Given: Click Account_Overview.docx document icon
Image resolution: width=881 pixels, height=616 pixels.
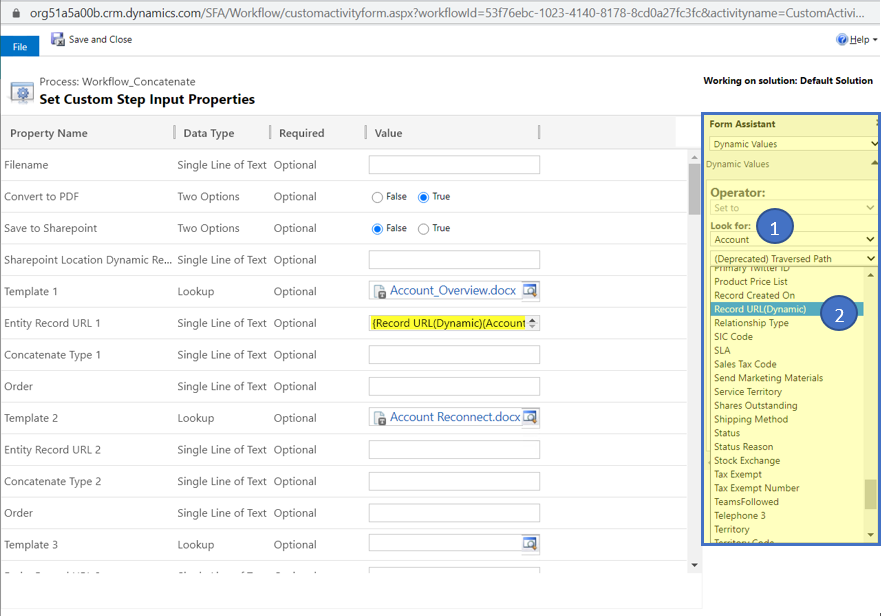Looking at the screenshot, I should [x=380, y=291].
